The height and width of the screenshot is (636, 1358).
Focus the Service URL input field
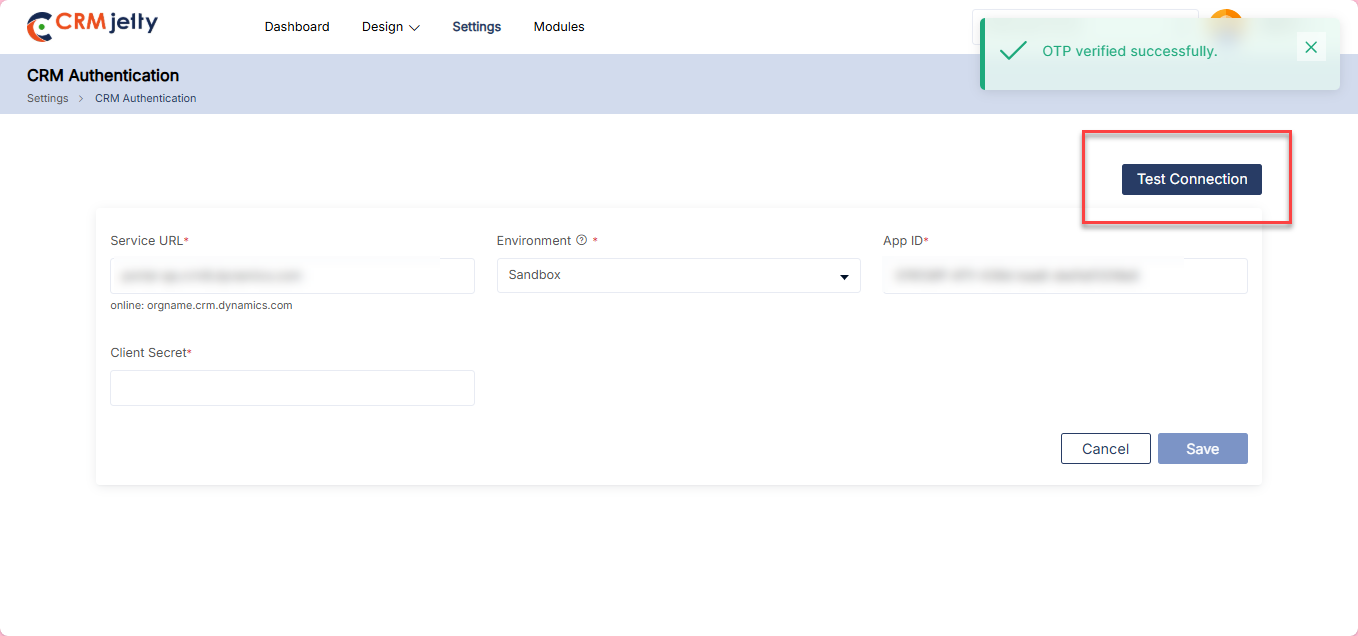pyautogui.click(x=292, y=276)
